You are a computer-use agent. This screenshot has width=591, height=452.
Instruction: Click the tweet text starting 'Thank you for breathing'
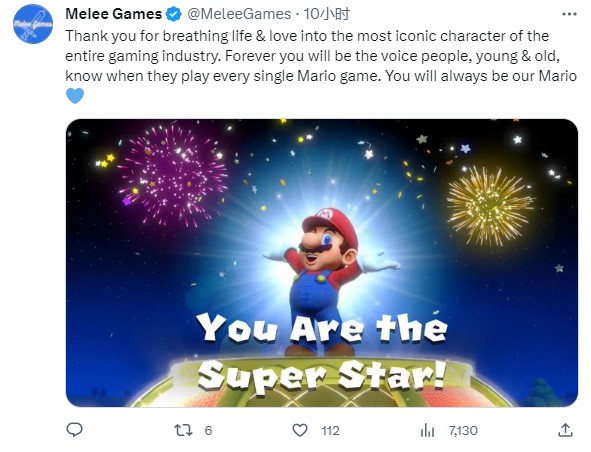(x=321, y=56)
